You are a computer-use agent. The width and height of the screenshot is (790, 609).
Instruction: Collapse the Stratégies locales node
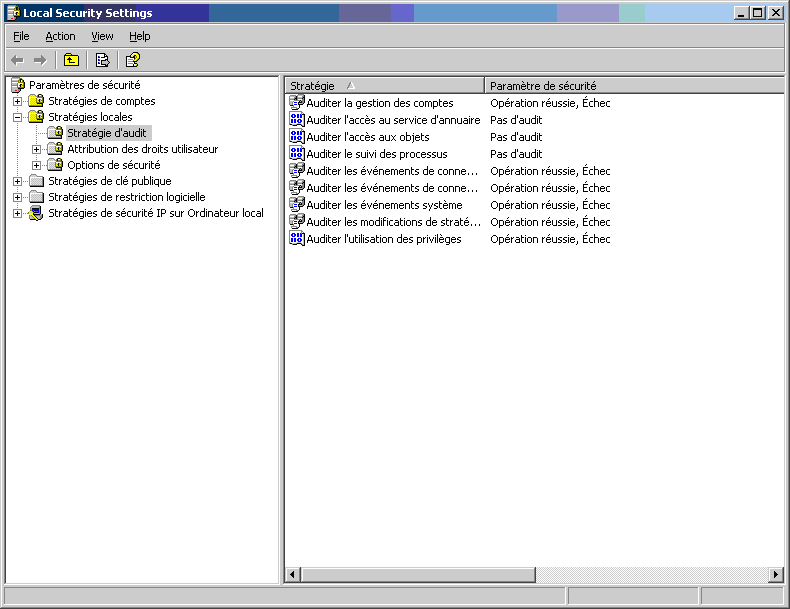[17, 117]
